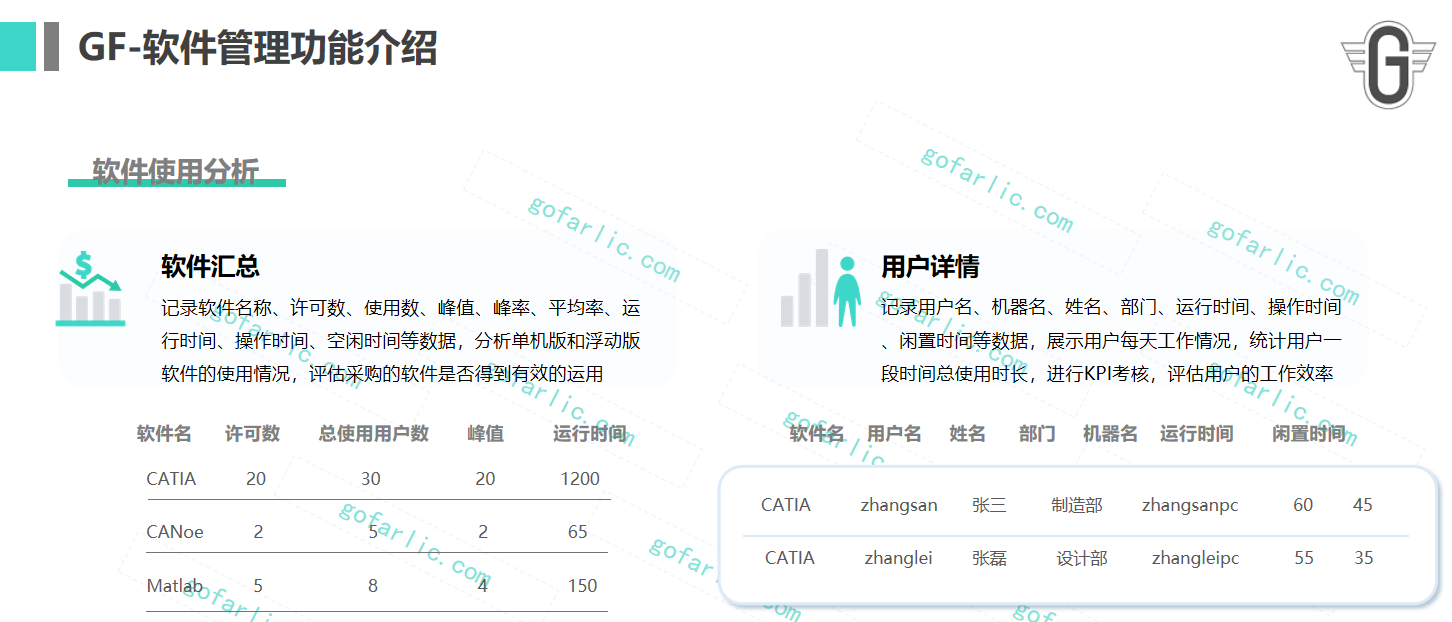
Task: Click the department 设计部
Action: pyautogui.click(x=1082, y=558)
